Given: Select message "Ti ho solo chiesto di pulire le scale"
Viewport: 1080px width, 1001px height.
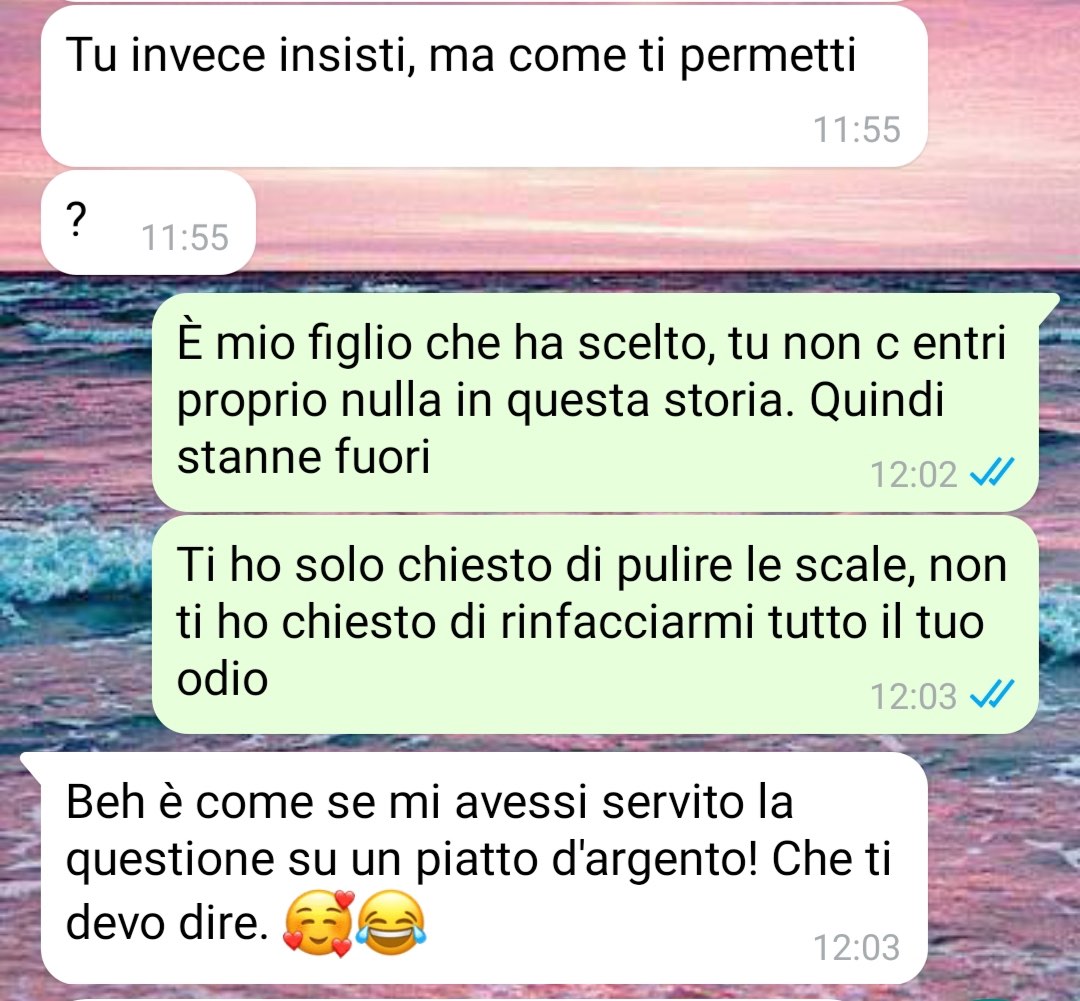Looking at the screenshot, I should [x=594, y=624].
